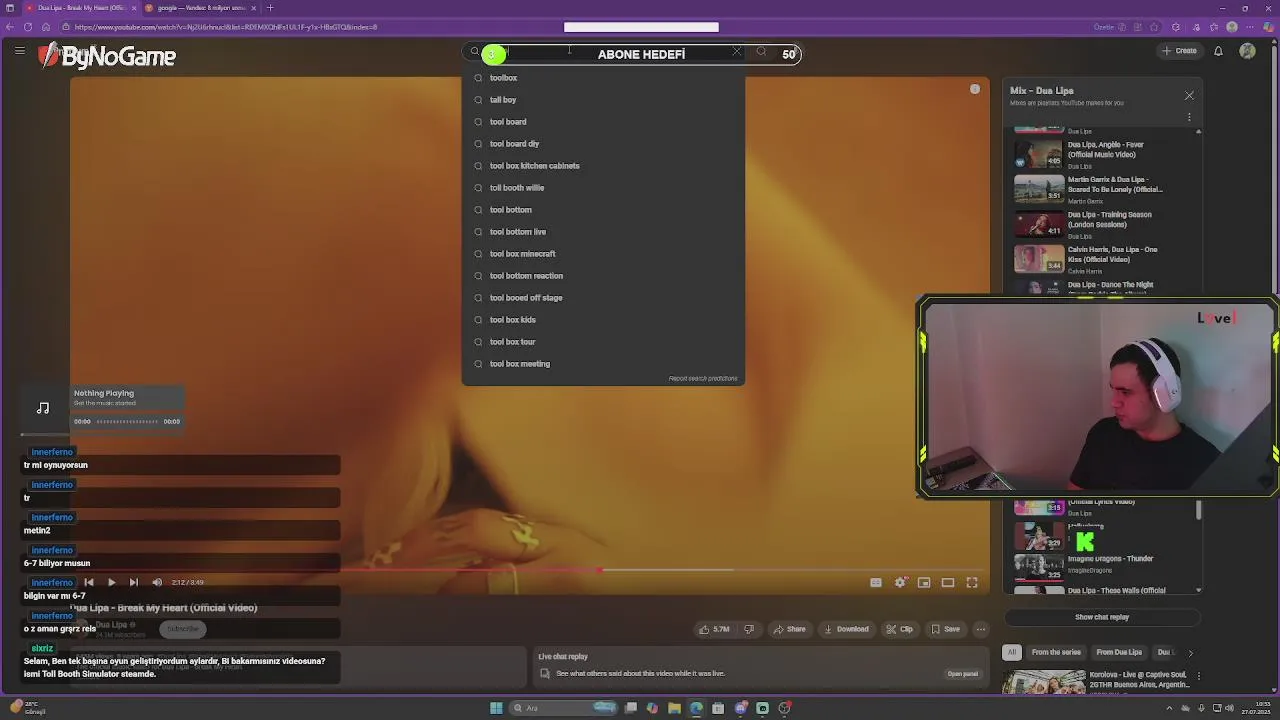Open the YouTube hamburger guide menu
Viewport: 1280px width, 720px height.
[x=19, y=50]
